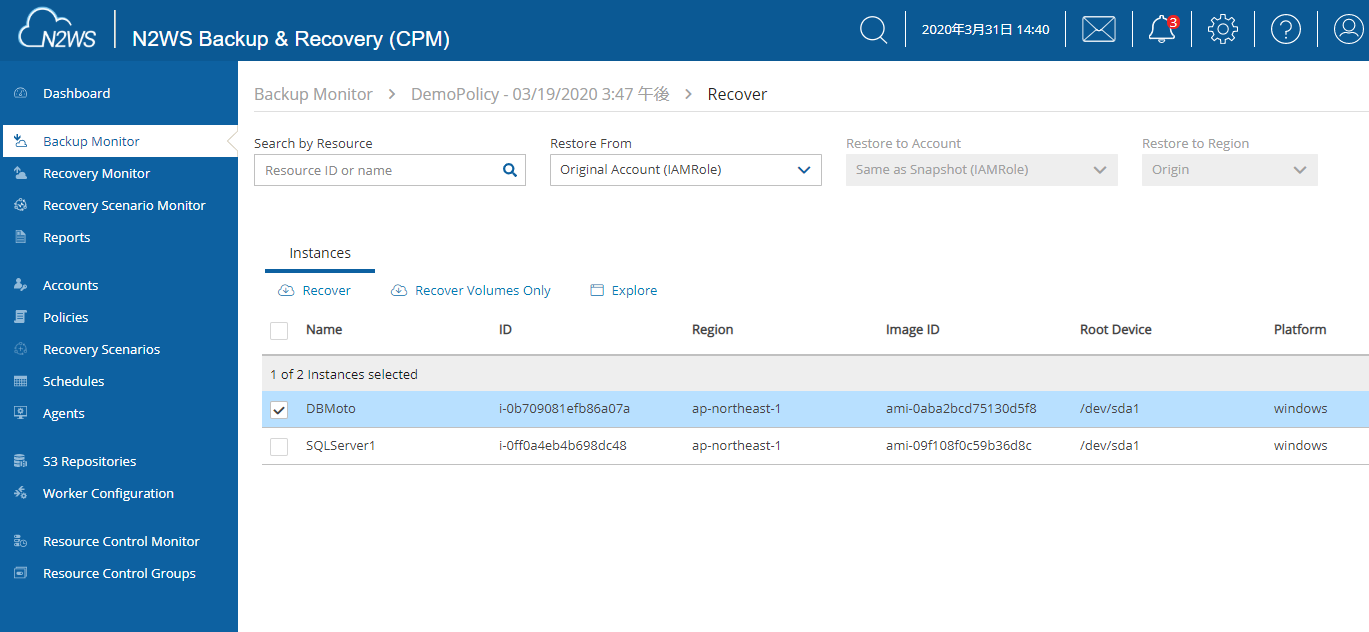Sort by the Platform column header
This screenshot has height=632, width=1369.
click(x=1300, y=329)
